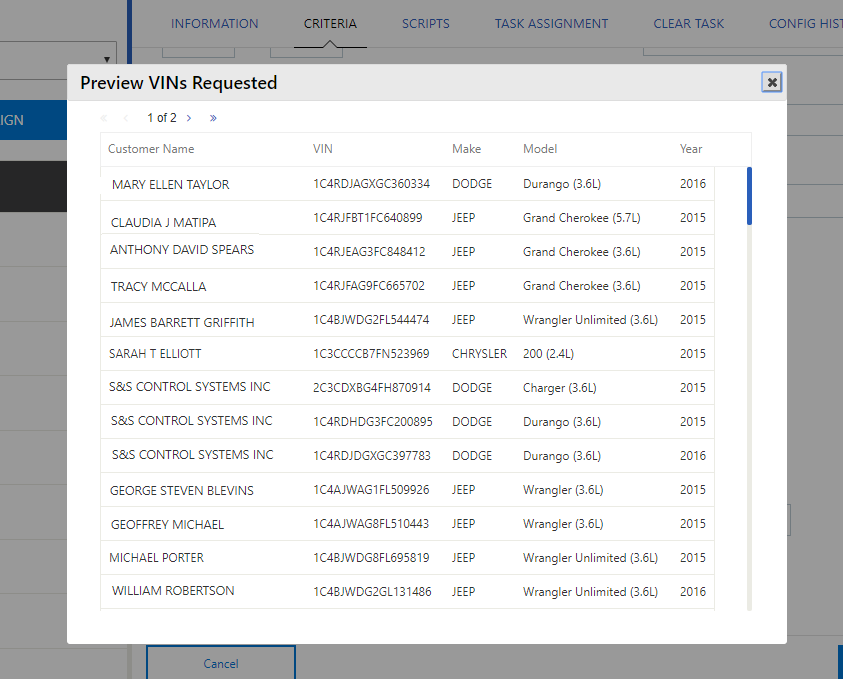Select customer GEOFFREY MICHAEL
This screenshot has width=843, height=679.
click(167, 525)
